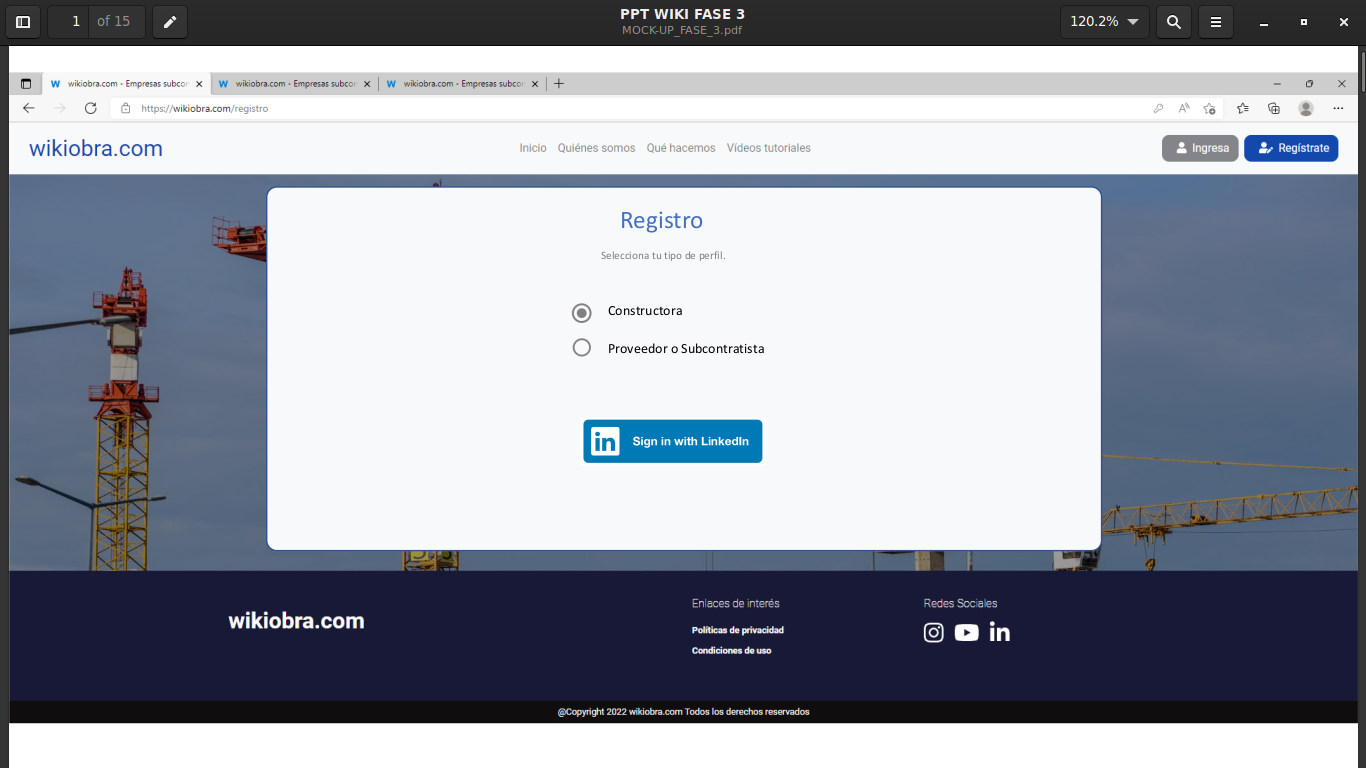
Task: Go to Videos tutoriales in navigation
Action: [x=768, y=148]
